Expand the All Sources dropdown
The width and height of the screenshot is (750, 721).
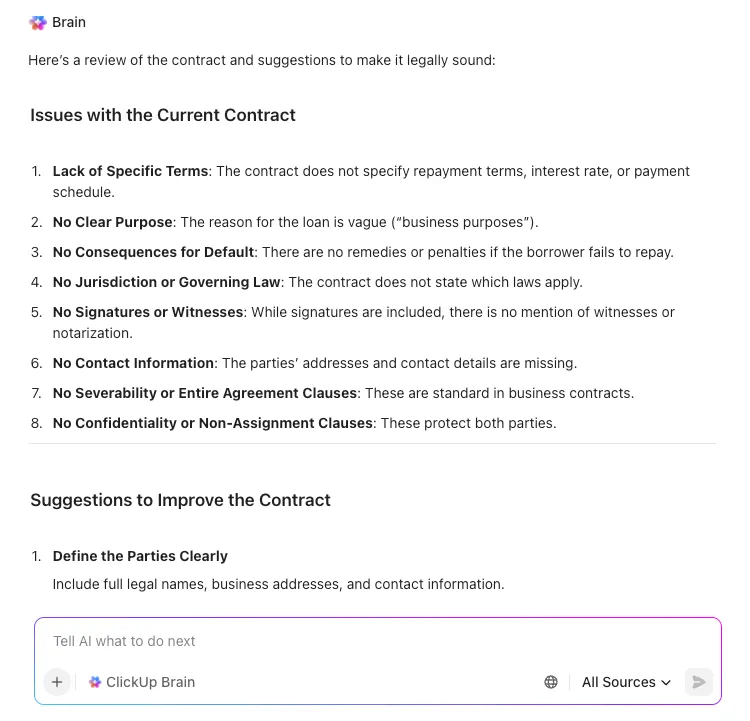coord(626,682)
